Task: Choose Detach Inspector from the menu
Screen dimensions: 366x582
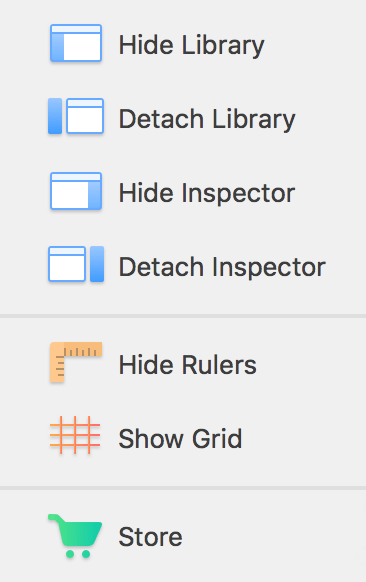Action: (x=183, y=267)
